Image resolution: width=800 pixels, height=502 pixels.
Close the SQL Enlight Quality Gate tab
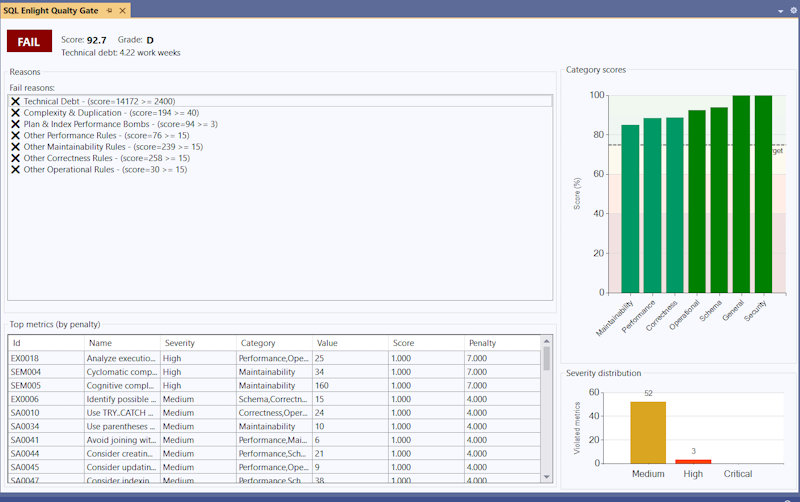tap(122, 10)
